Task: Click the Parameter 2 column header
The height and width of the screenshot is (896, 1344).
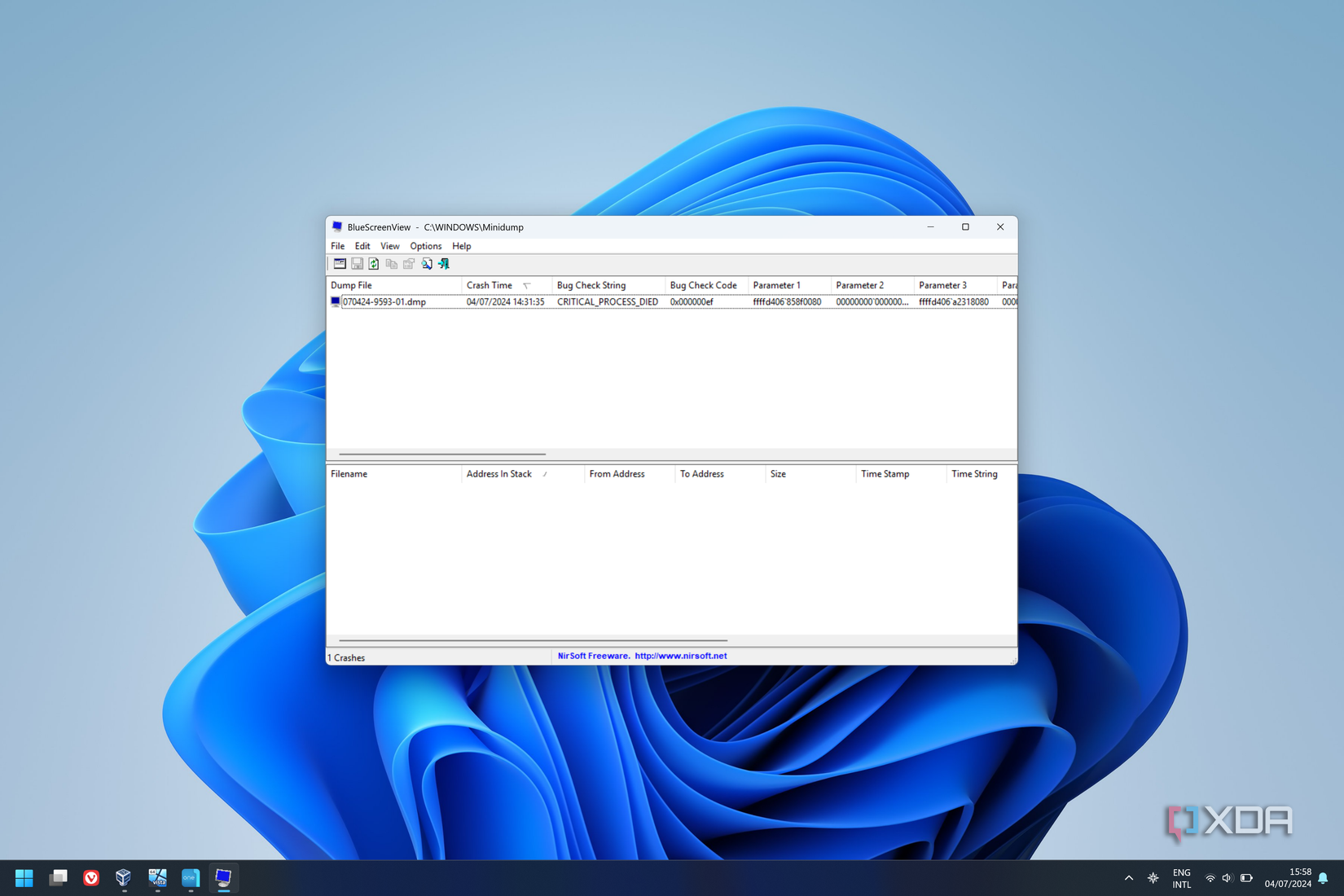Action: [x=873, y=285]
